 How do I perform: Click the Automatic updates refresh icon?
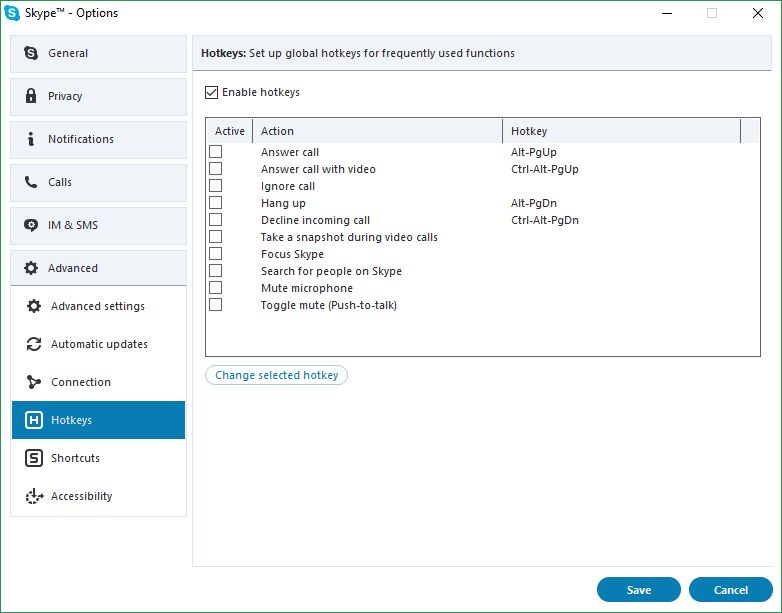pos(34,344)
